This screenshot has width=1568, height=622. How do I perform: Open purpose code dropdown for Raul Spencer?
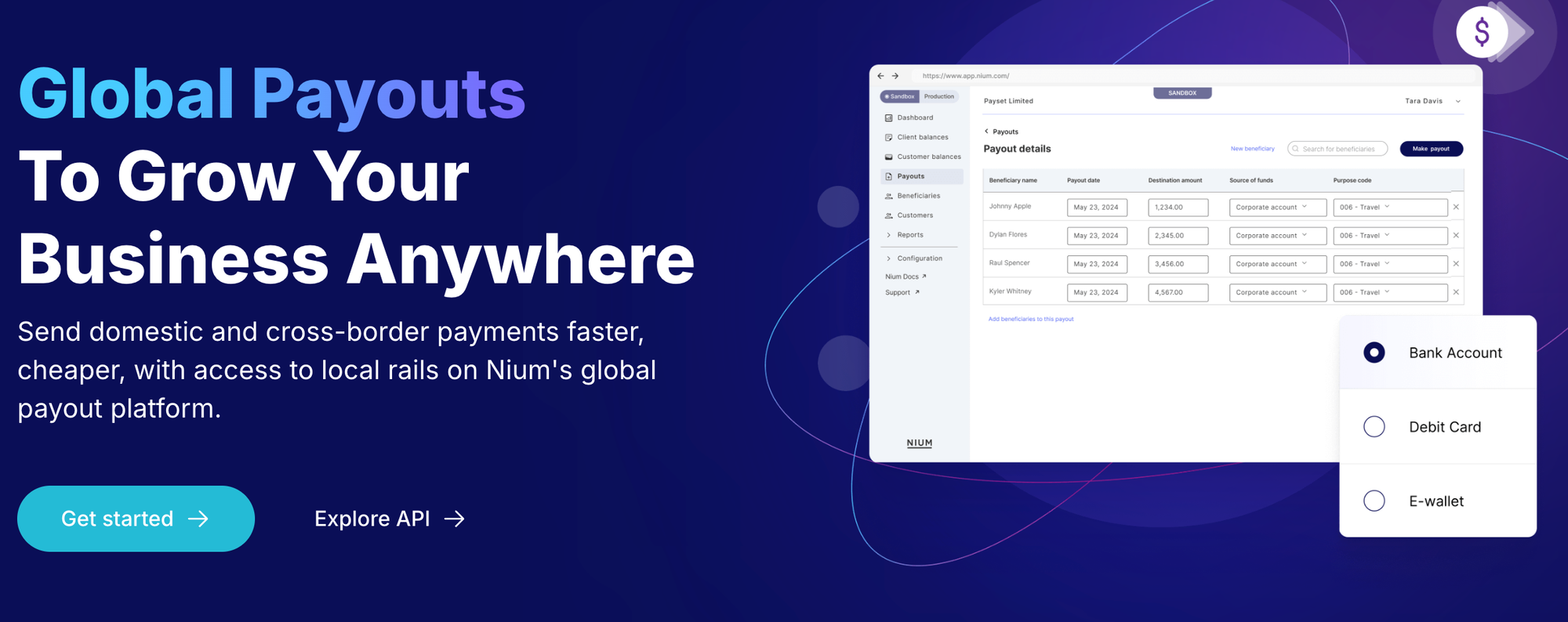pos(1390,264)
